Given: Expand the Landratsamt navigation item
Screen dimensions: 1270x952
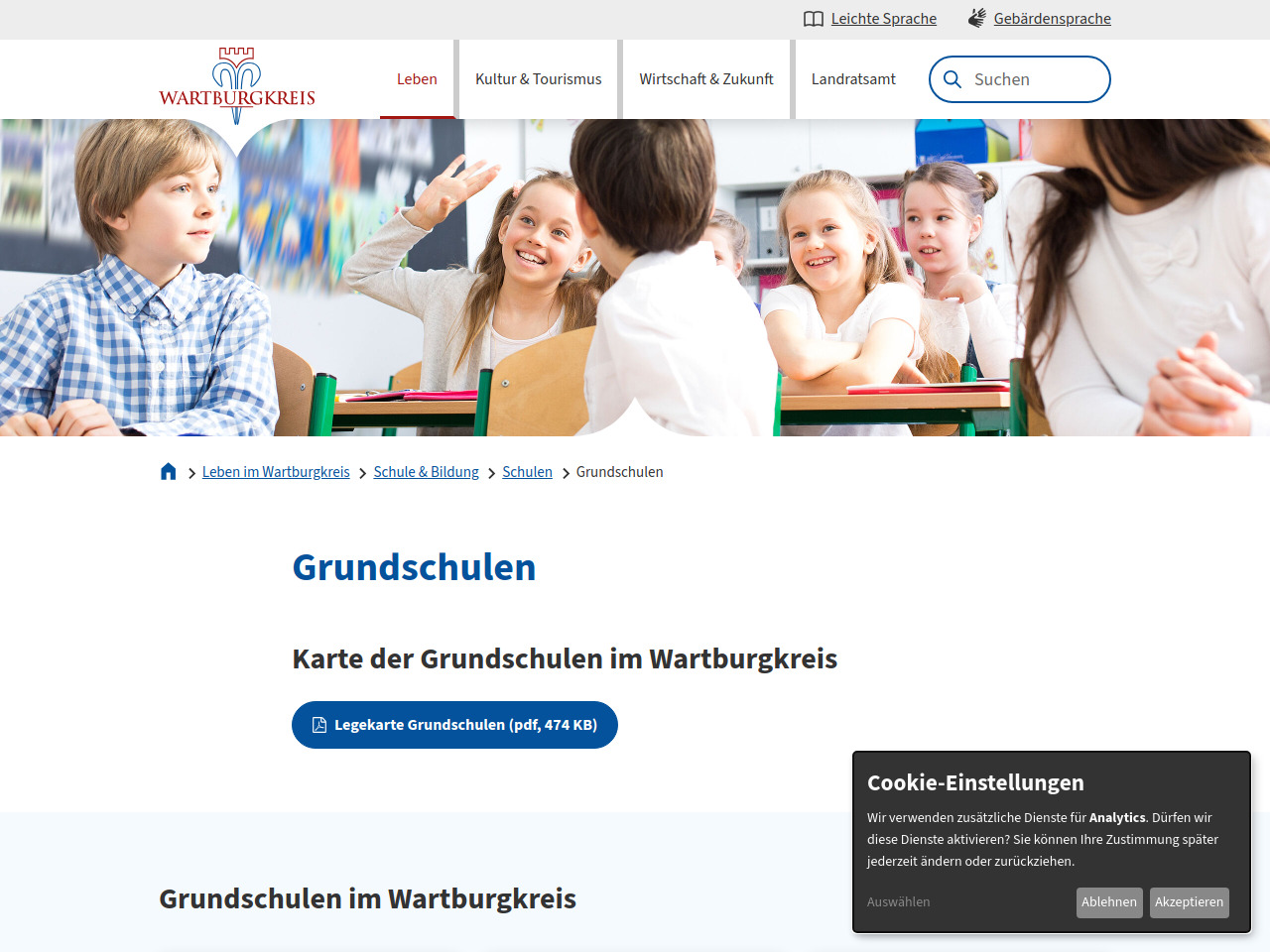Looking at the screenshot, I should tap(853, 79).
